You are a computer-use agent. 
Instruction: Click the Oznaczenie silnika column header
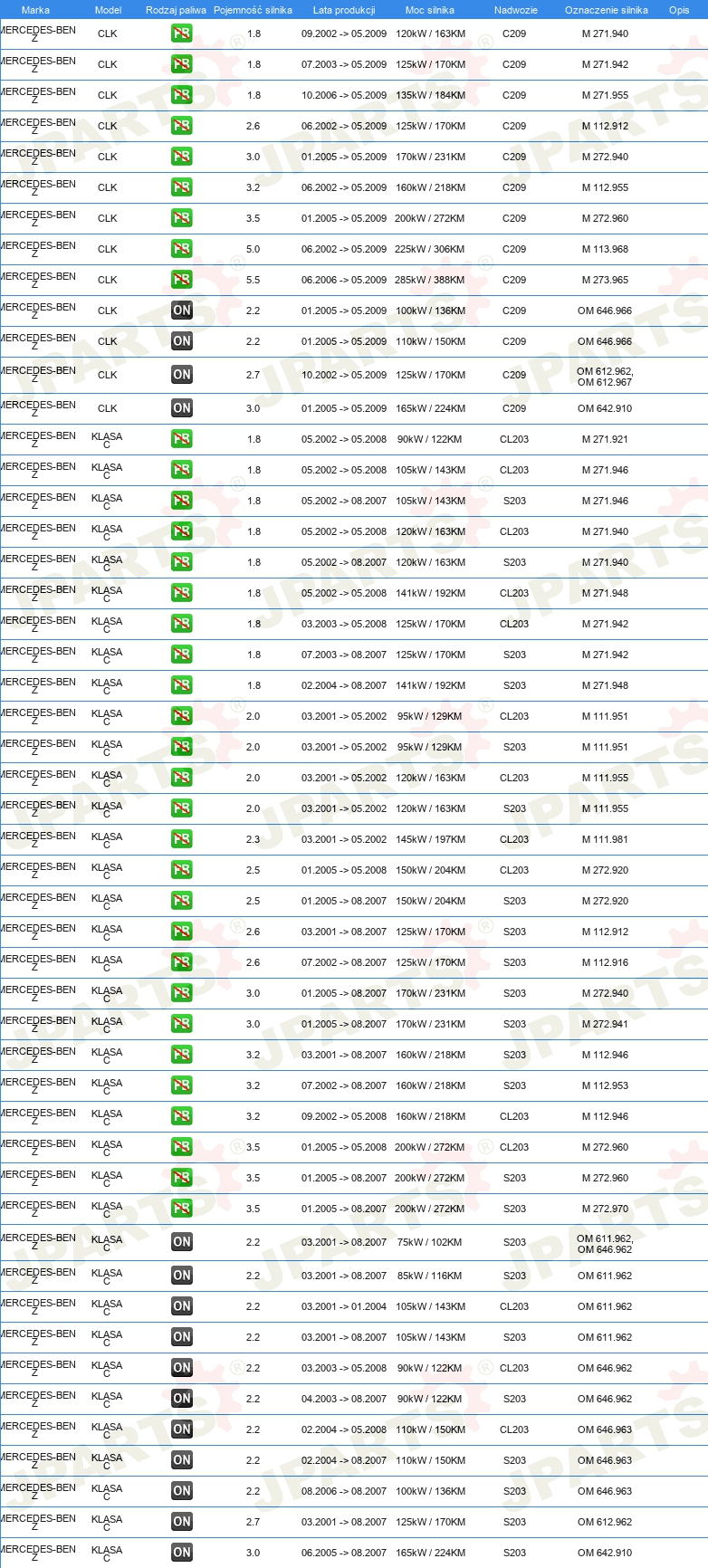click(606, 10)
